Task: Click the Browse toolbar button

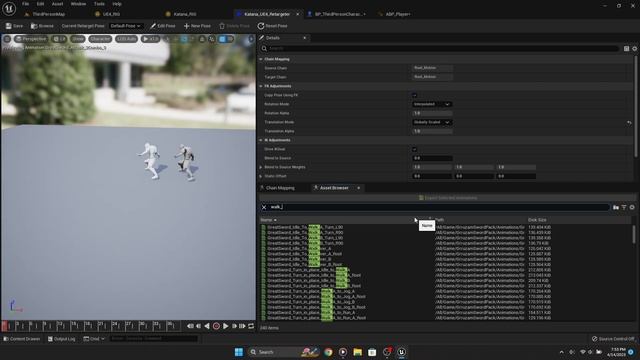Action: pos(42,26)
